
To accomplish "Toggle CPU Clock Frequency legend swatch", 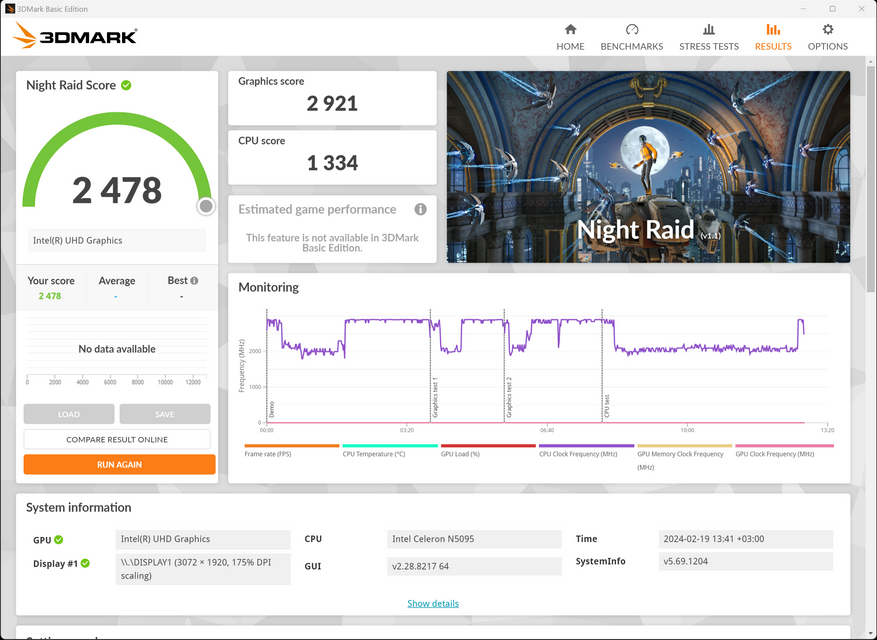I will coord(586,446).
